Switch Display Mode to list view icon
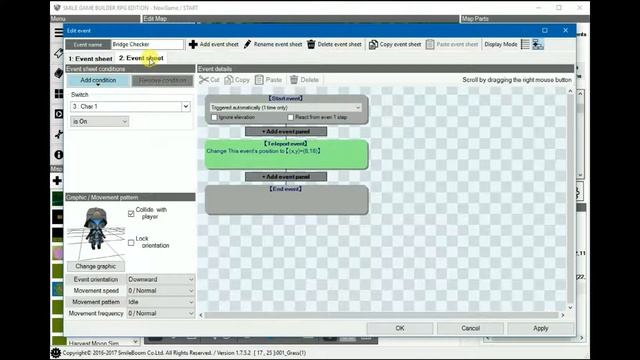The image size is (640, 360). pyautogui.click(x=525, y=44)
